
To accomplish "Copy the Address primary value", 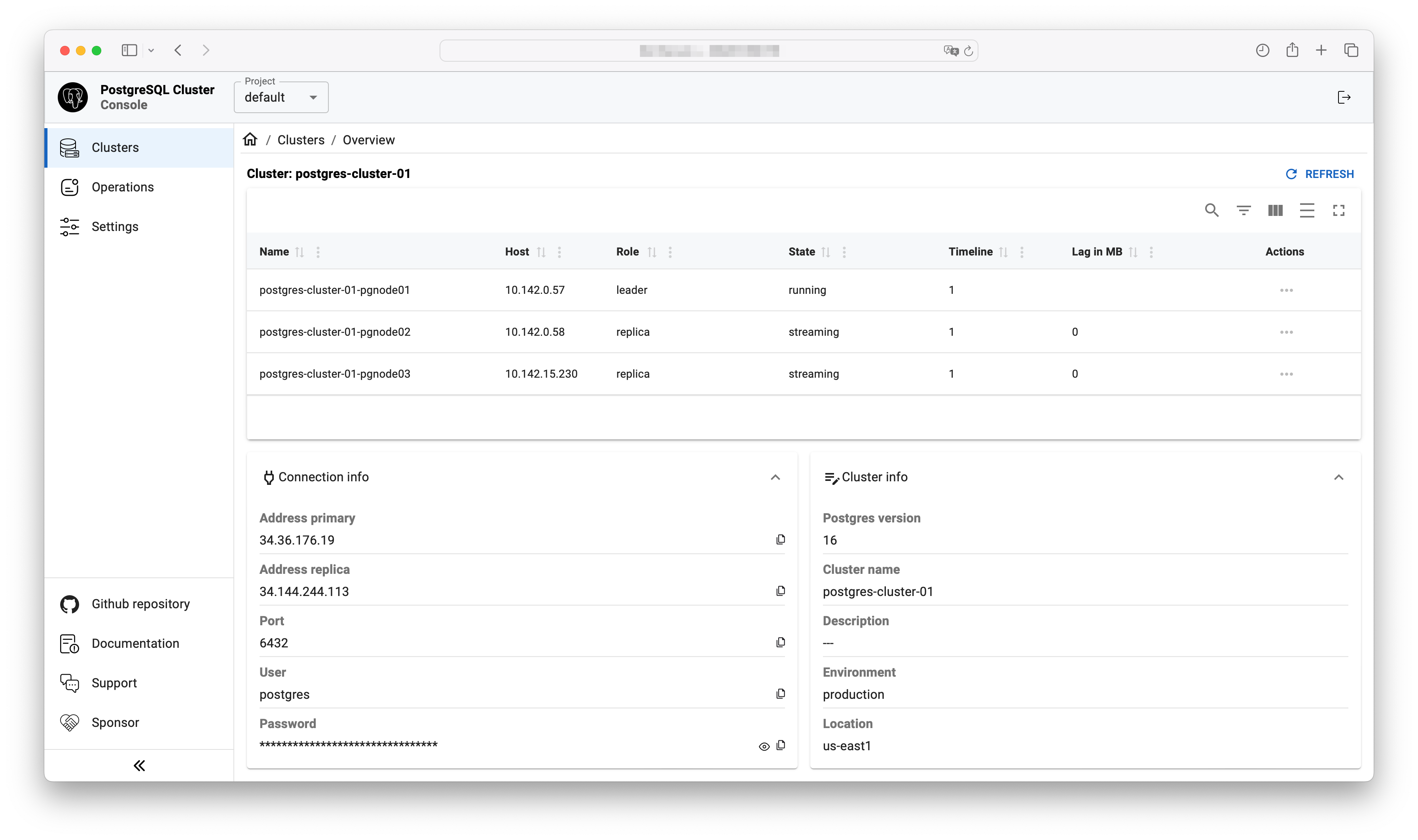I will [x=780, y=540].
